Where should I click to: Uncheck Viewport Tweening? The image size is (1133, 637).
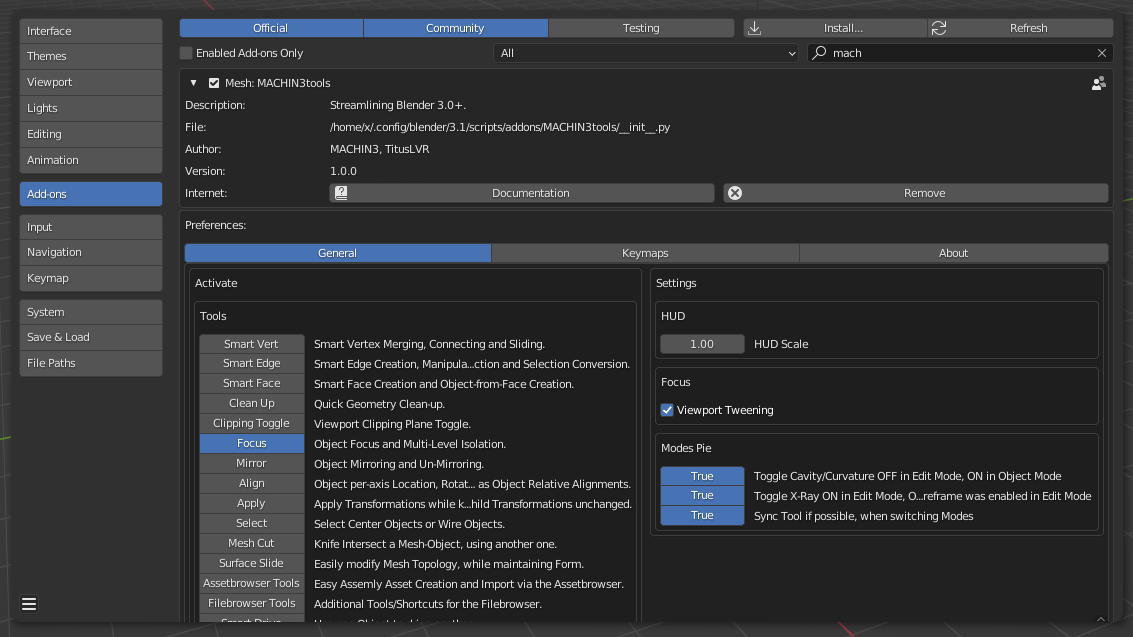coord(667,410)
